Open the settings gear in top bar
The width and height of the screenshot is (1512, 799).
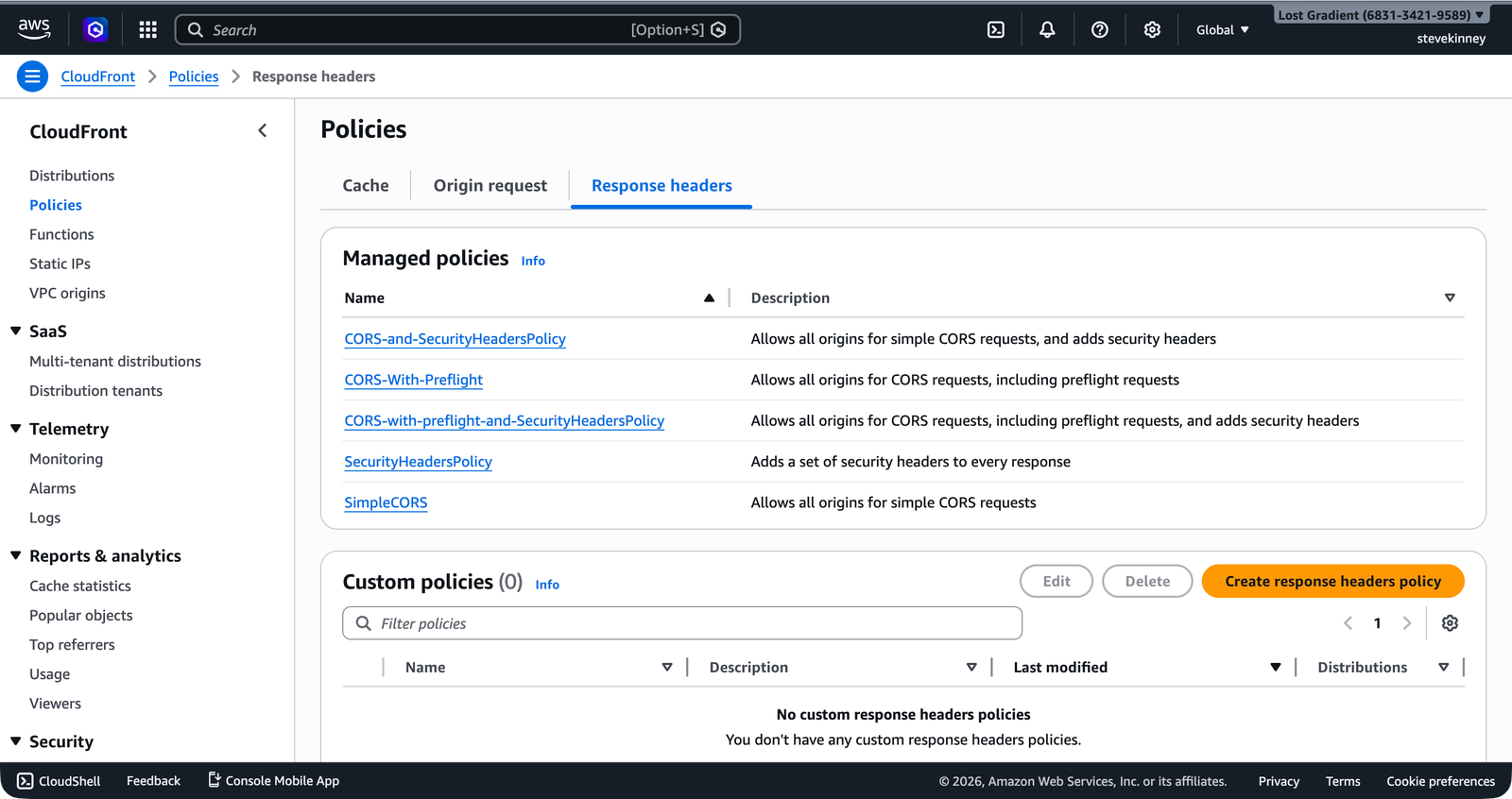pos(1152,30)
